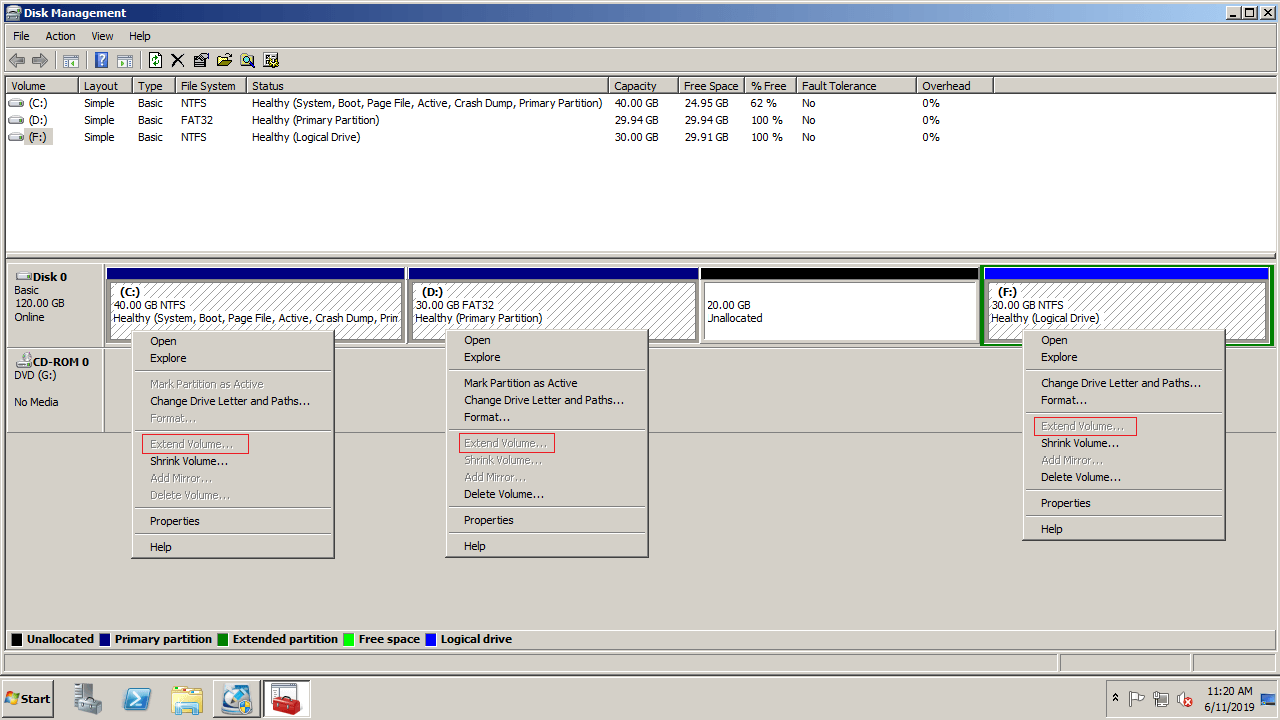Click the magnifying glass toolbar icon
Image resolution: width=1280 pixels, height=720 pixels.
coord(247,60)
